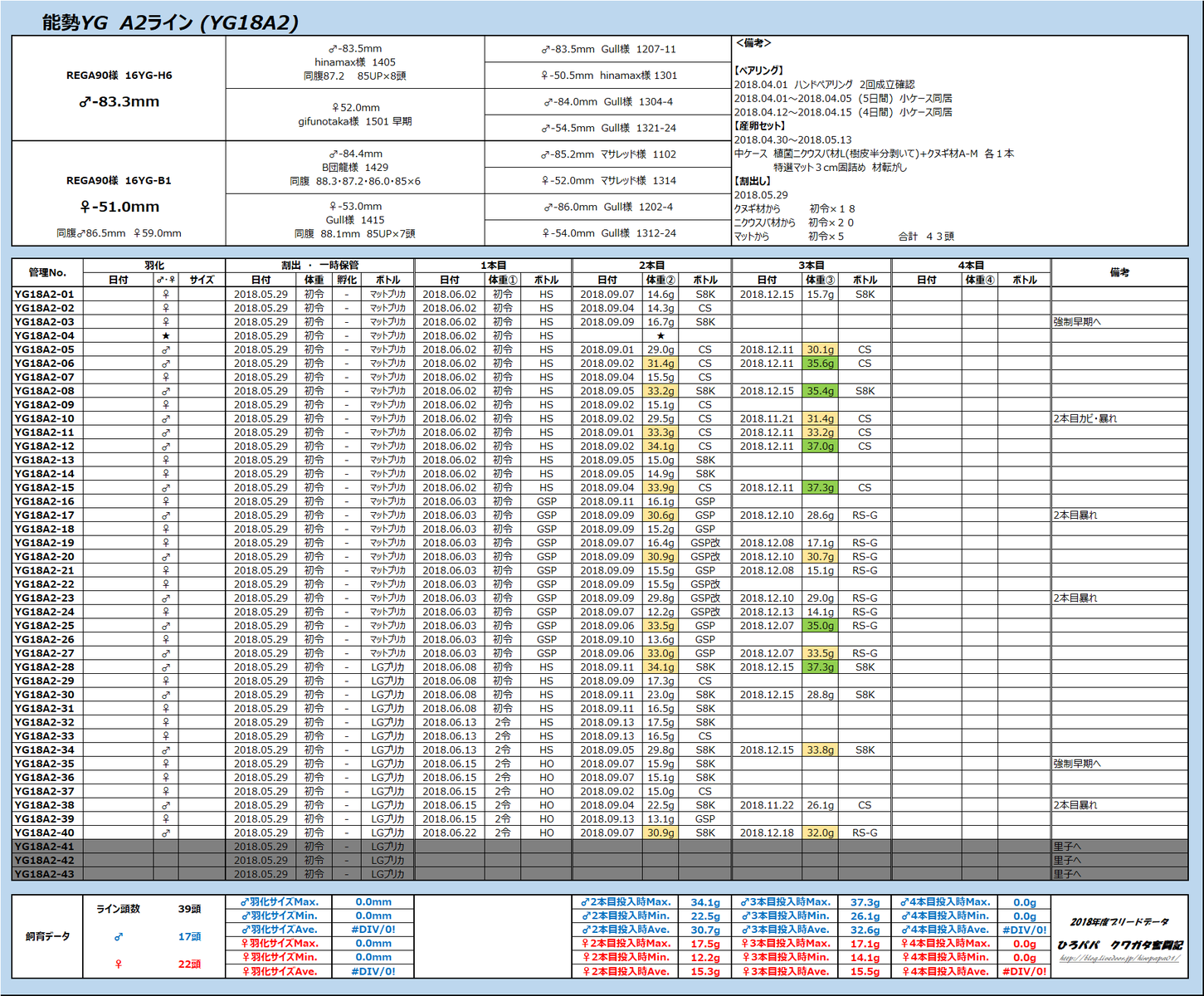1204x996 pixels.
Task: Select the ♂-85.2mm マサレッド様 1102 cell
Action: [608, 154]
